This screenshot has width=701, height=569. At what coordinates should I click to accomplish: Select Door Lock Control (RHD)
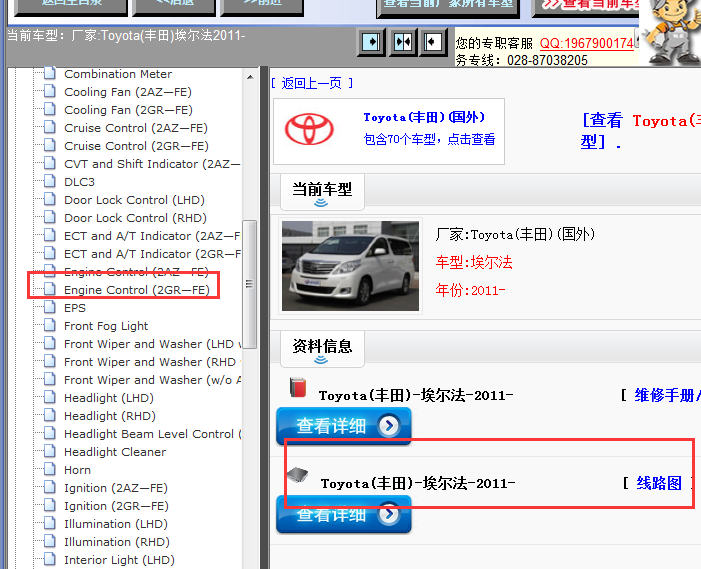[x=135, y=218]
